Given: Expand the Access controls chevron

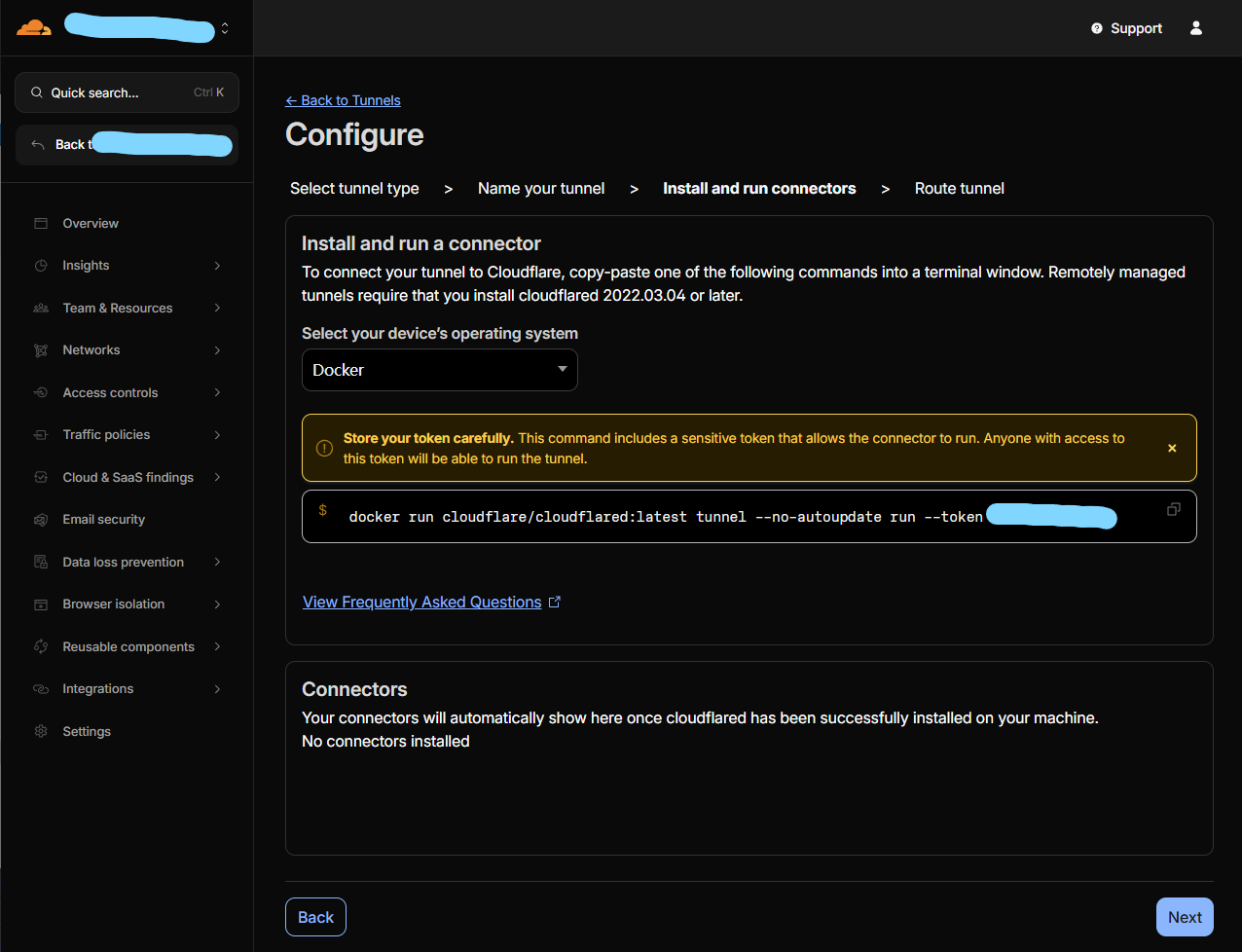Looking at the screenshot, I should pos(217,393).
